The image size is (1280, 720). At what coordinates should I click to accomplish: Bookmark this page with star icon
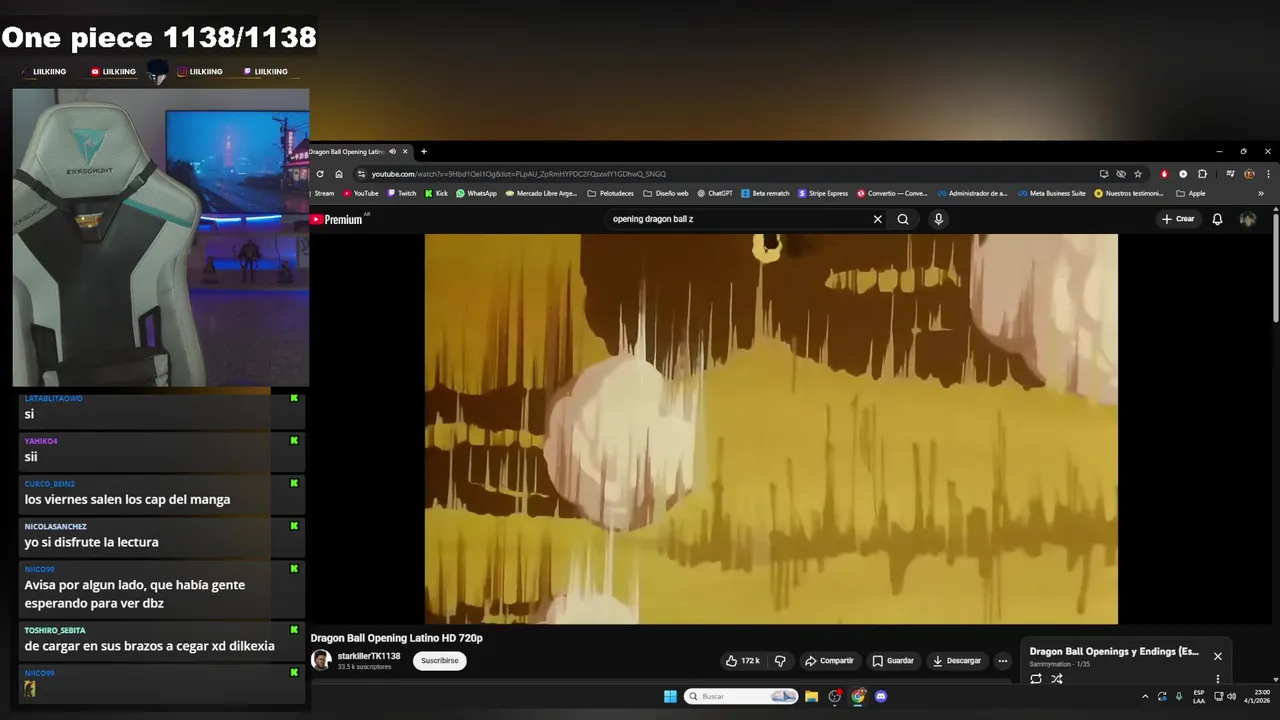[x=1138, y=174]
